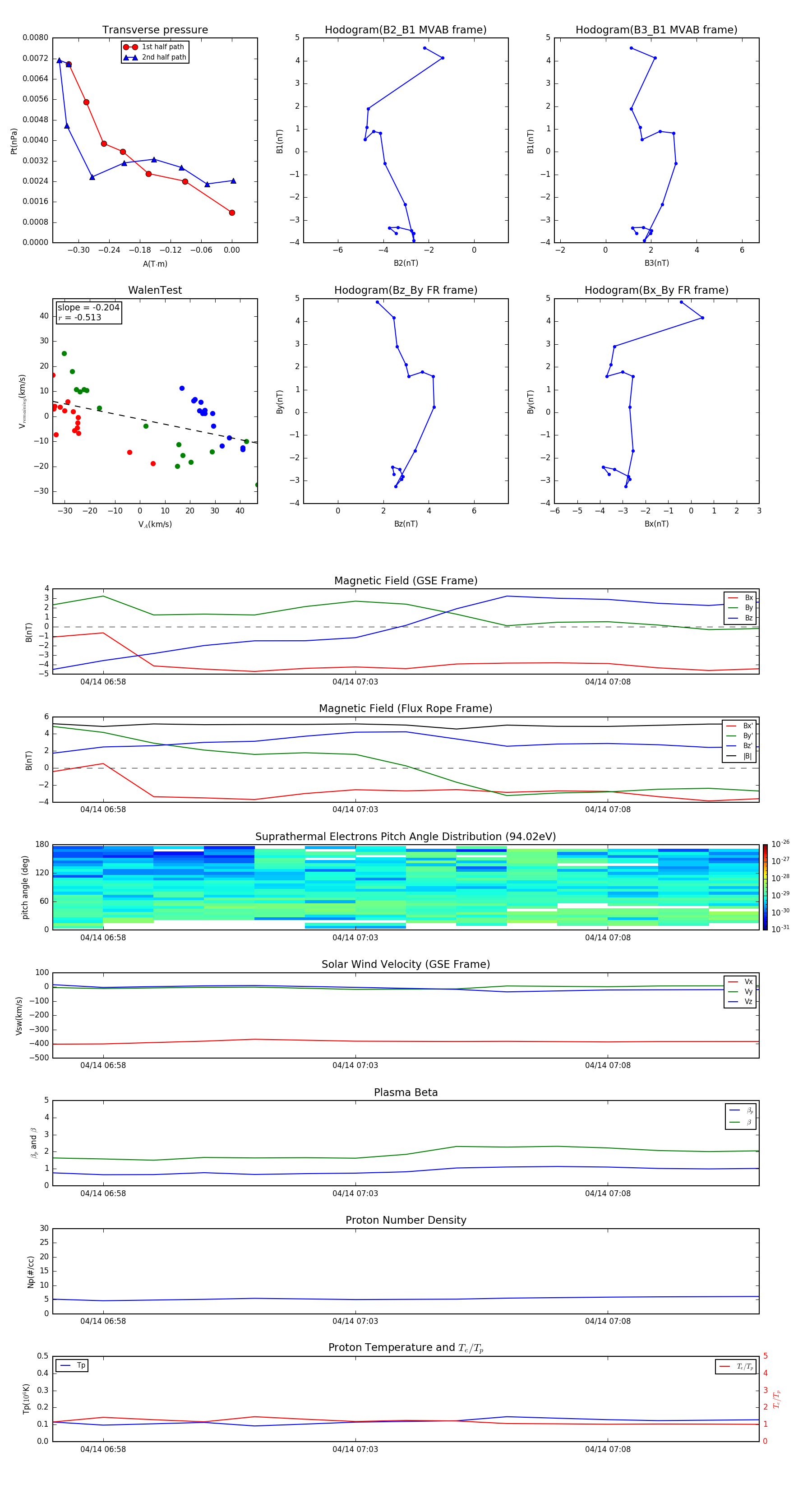
Task: Click 'Hodogram(B3_B1 MVAB frame)' title
Action: click(x=656, y=30)
